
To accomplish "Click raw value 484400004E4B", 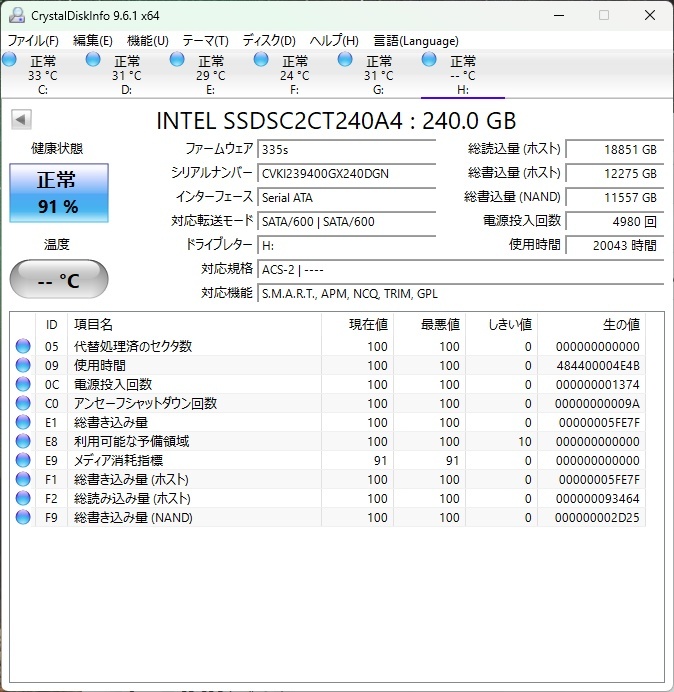I will [x=598, y=366].
